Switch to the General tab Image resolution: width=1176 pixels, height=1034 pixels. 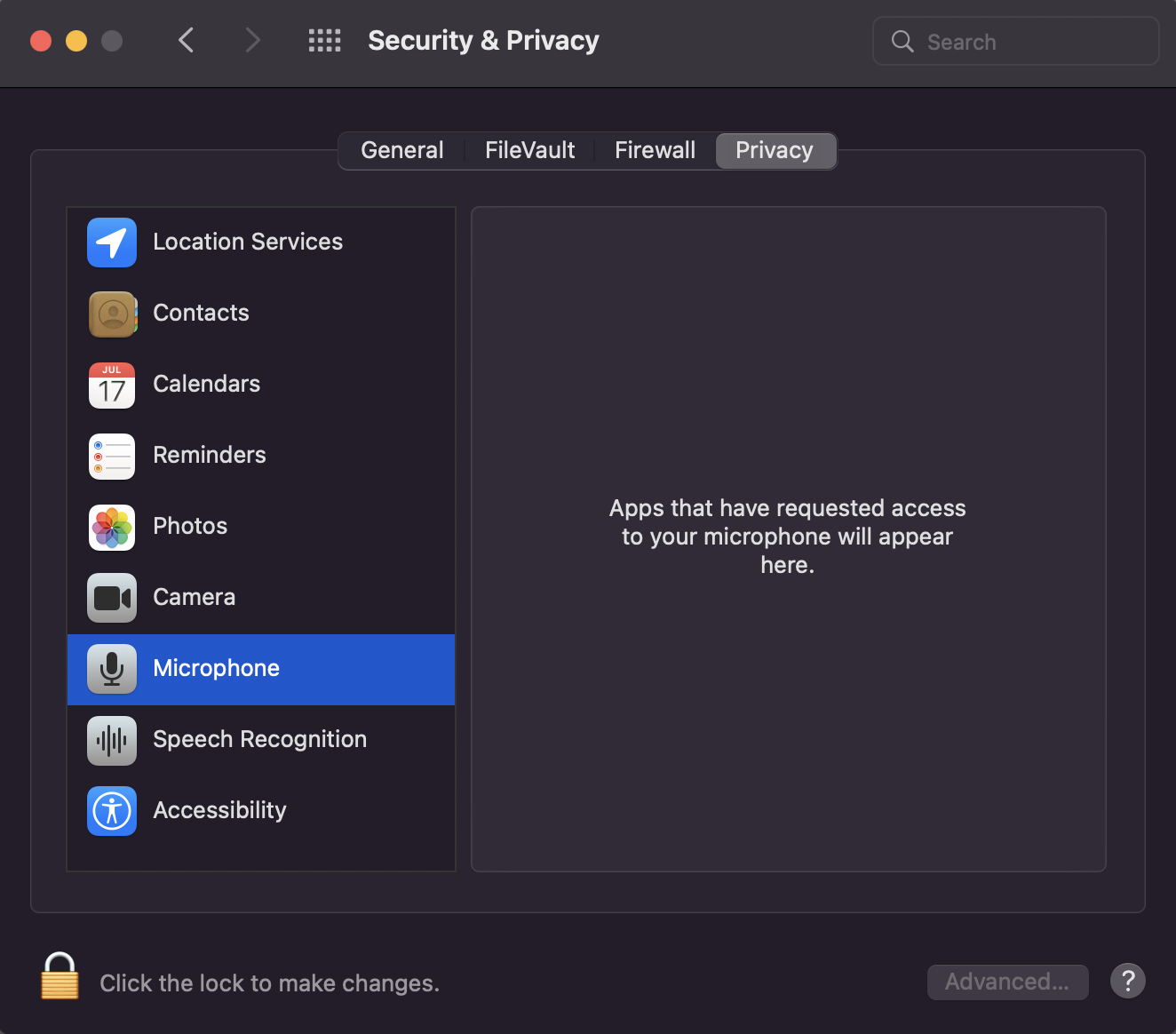pos(402,150)
